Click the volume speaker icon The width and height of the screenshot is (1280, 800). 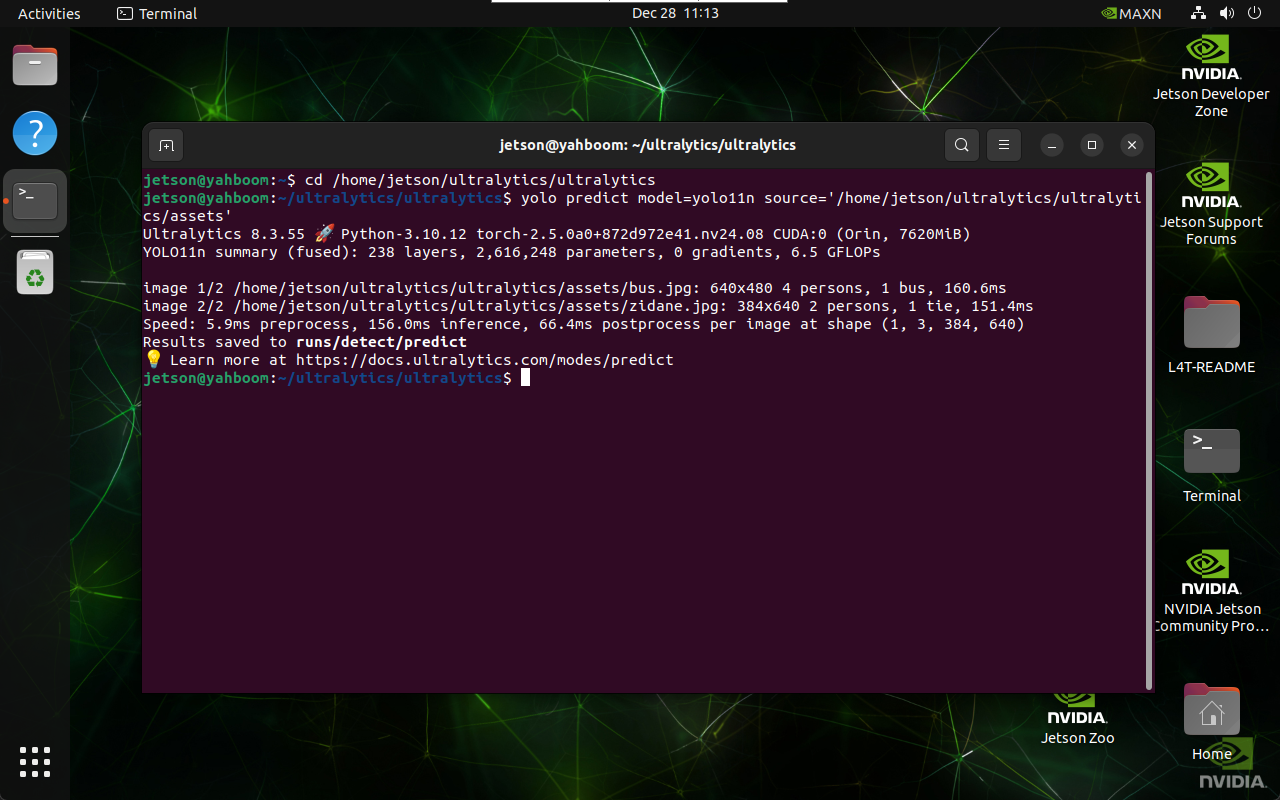coord(1227,13)
